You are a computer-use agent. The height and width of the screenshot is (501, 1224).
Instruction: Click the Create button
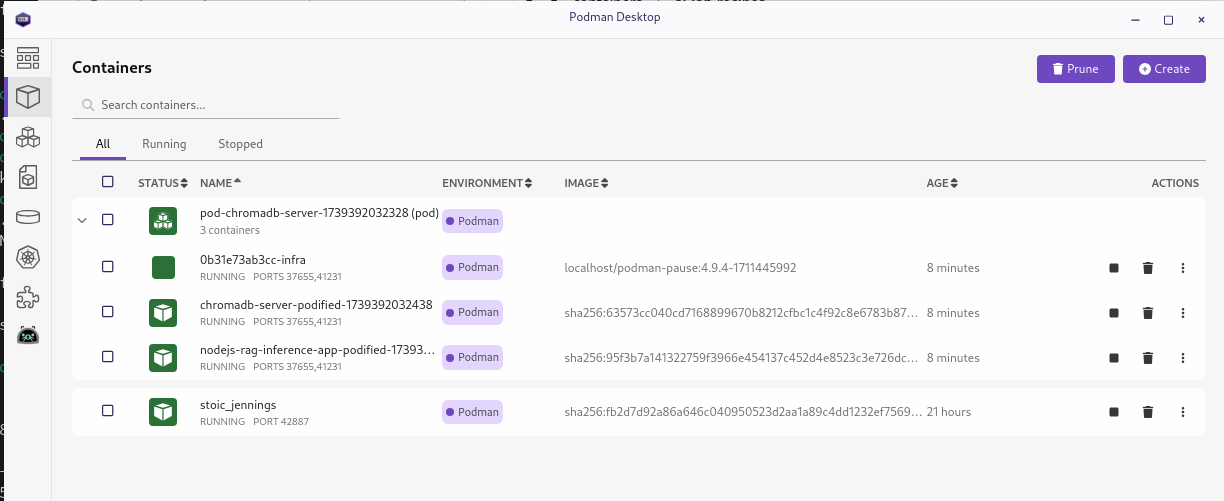coord(1164,69)
